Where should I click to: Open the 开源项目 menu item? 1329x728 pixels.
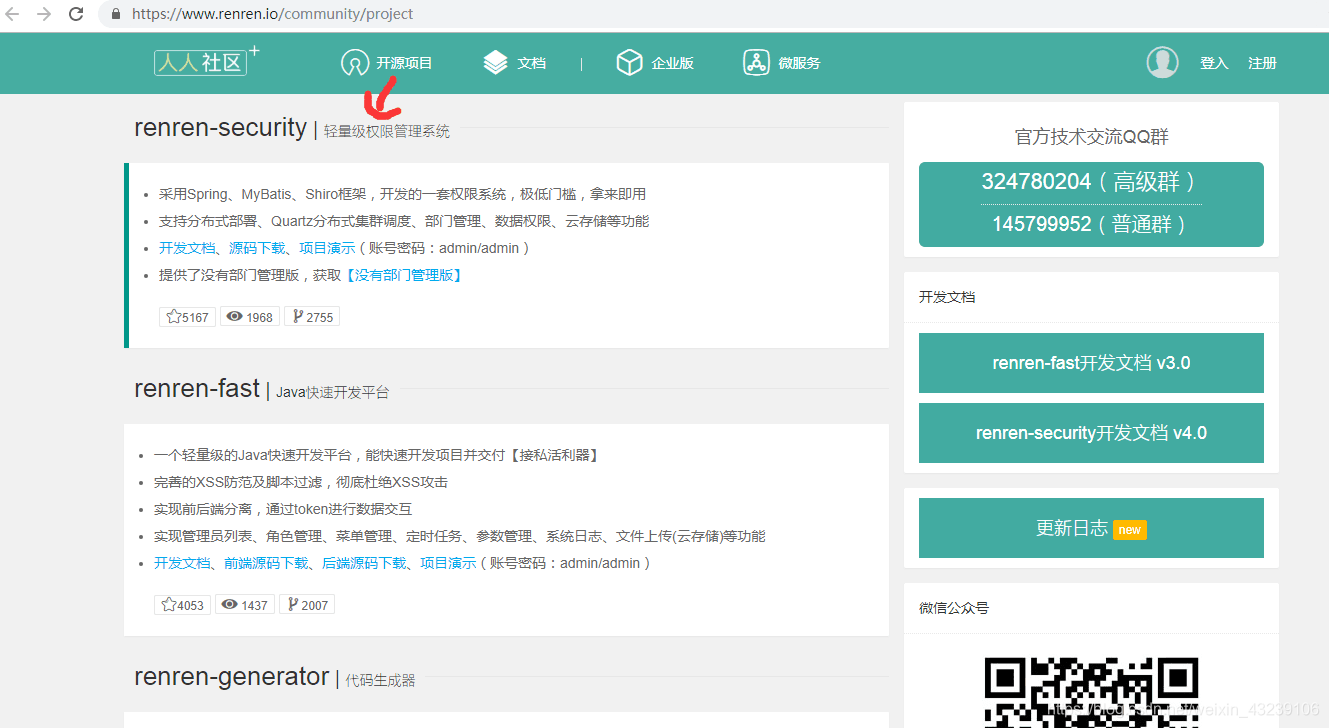(404, 63)
